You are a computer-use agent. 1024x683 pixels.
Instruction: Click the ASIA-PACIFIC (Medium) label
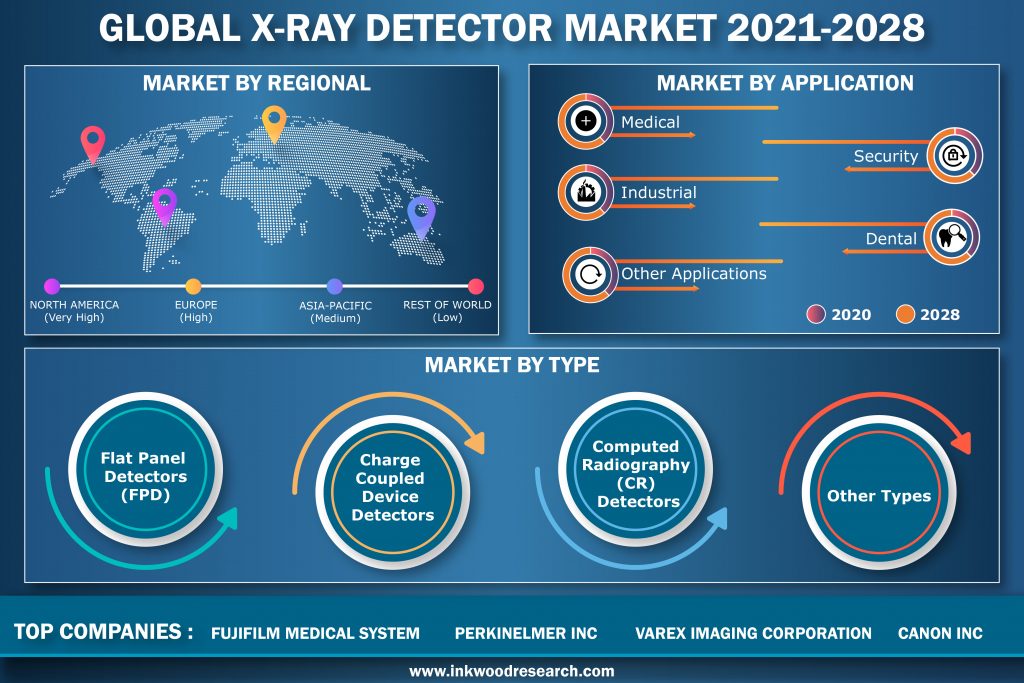(335, 311)
